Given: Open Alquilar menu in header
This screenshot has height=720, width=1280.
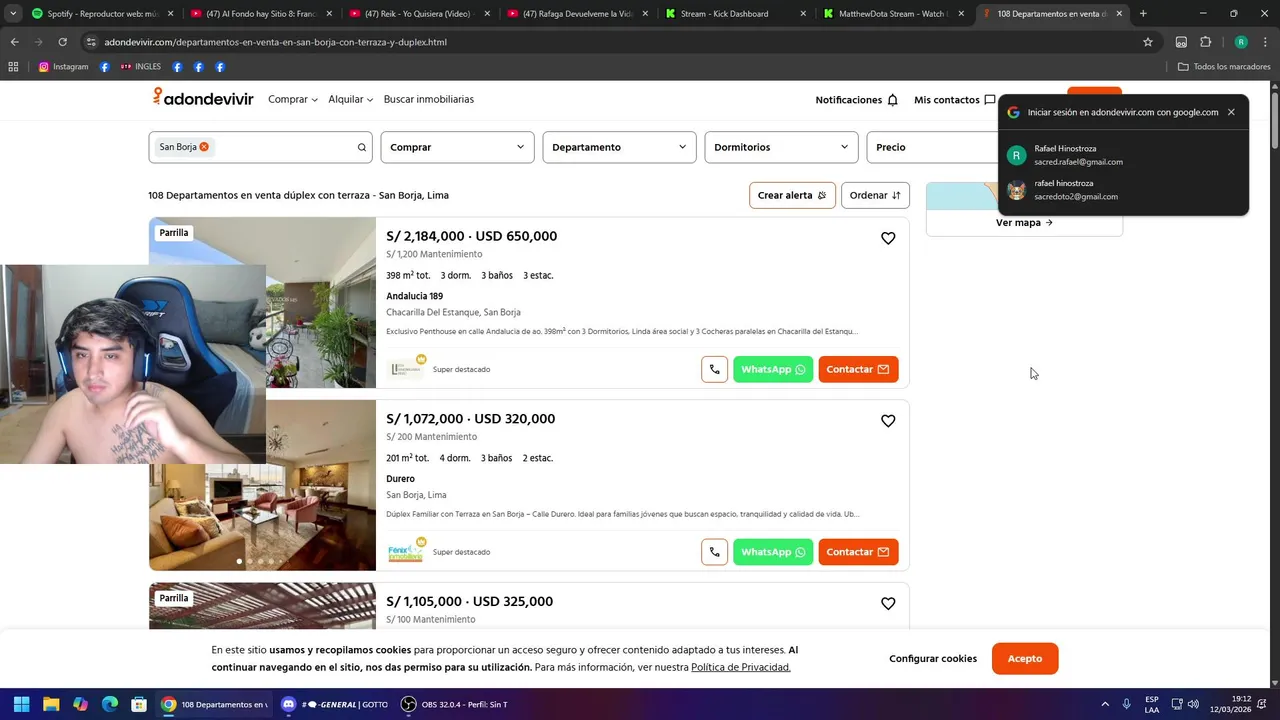Looking at the screenshot, I should tap(351, 100).
